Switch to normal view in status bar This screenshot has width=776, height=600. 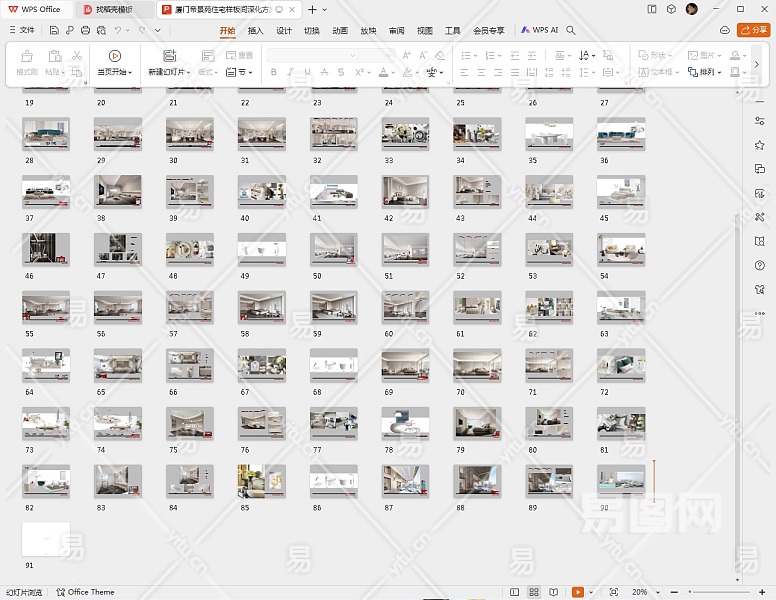[514, 592]
